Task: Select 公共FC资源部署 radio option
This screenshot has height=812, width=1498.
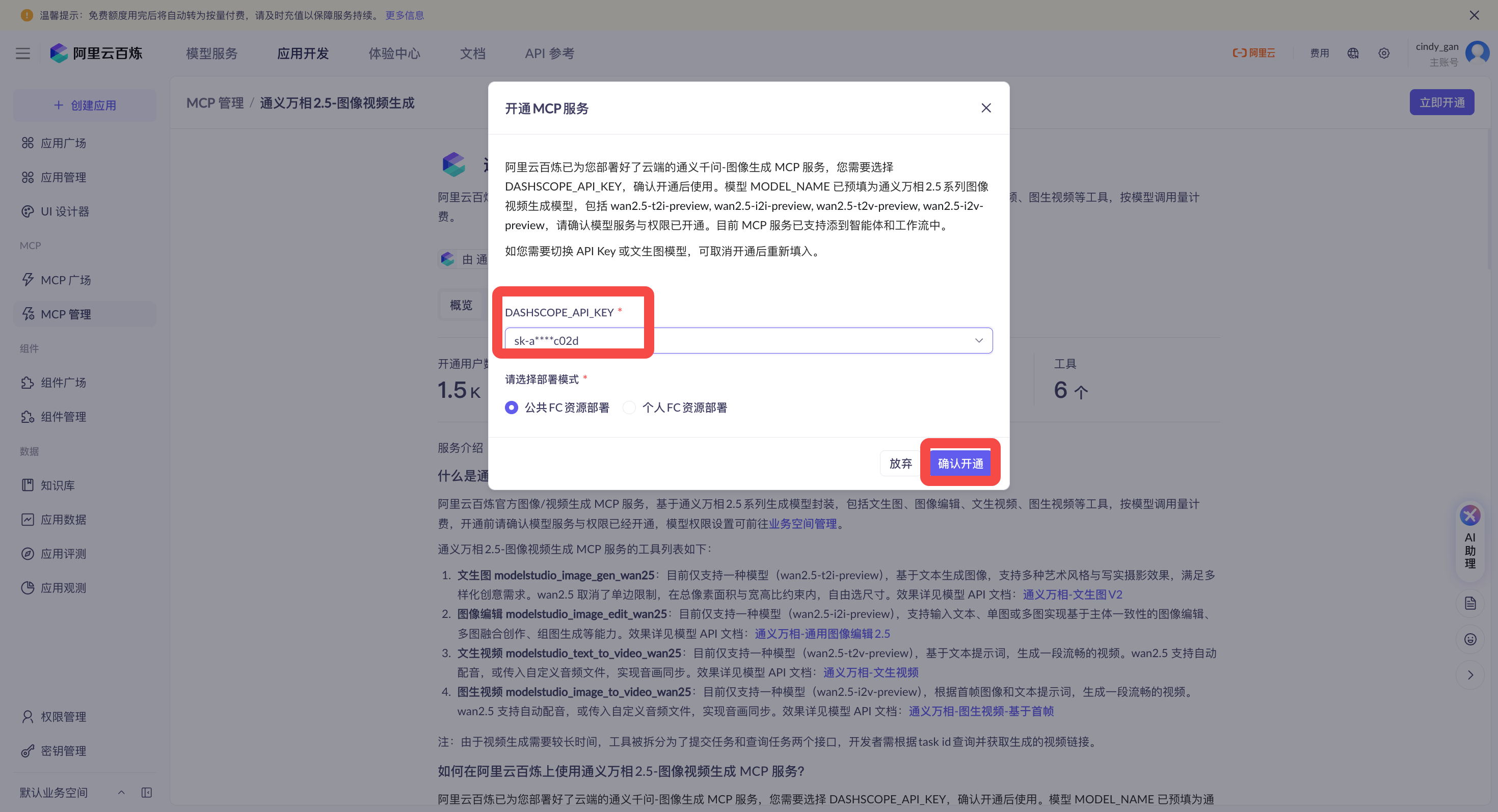Action: click(556, 408)
